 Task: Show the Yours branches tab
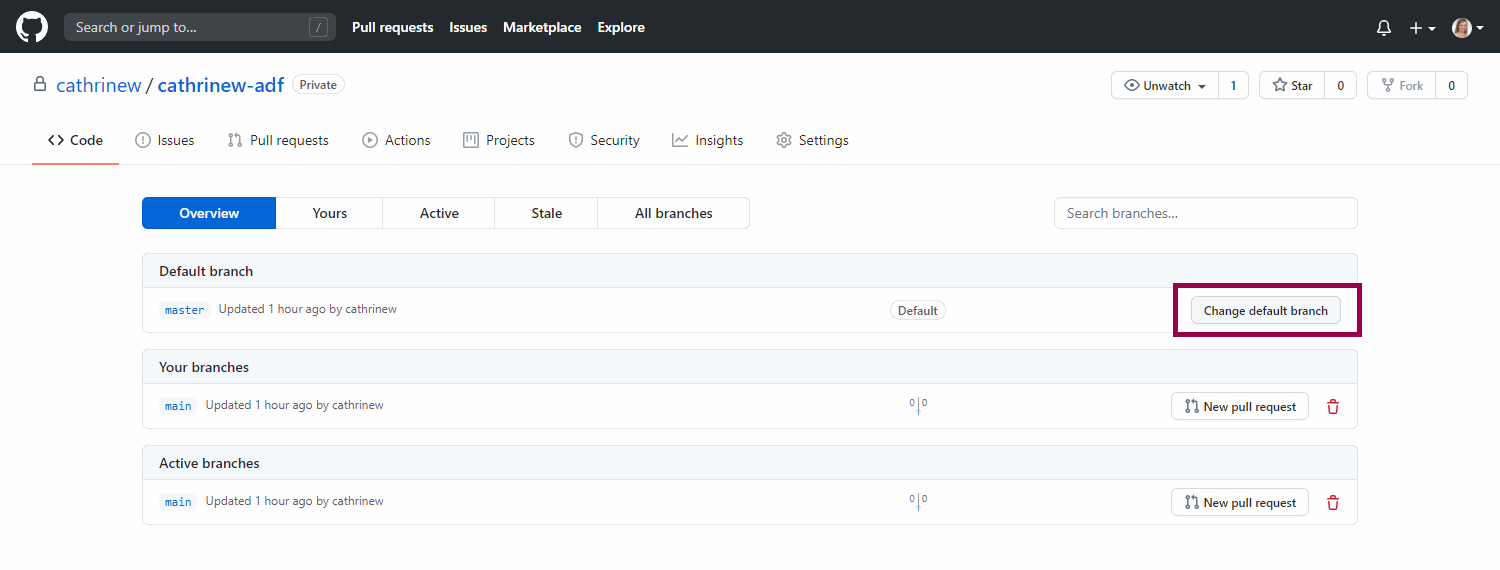[x=329, y=213]
